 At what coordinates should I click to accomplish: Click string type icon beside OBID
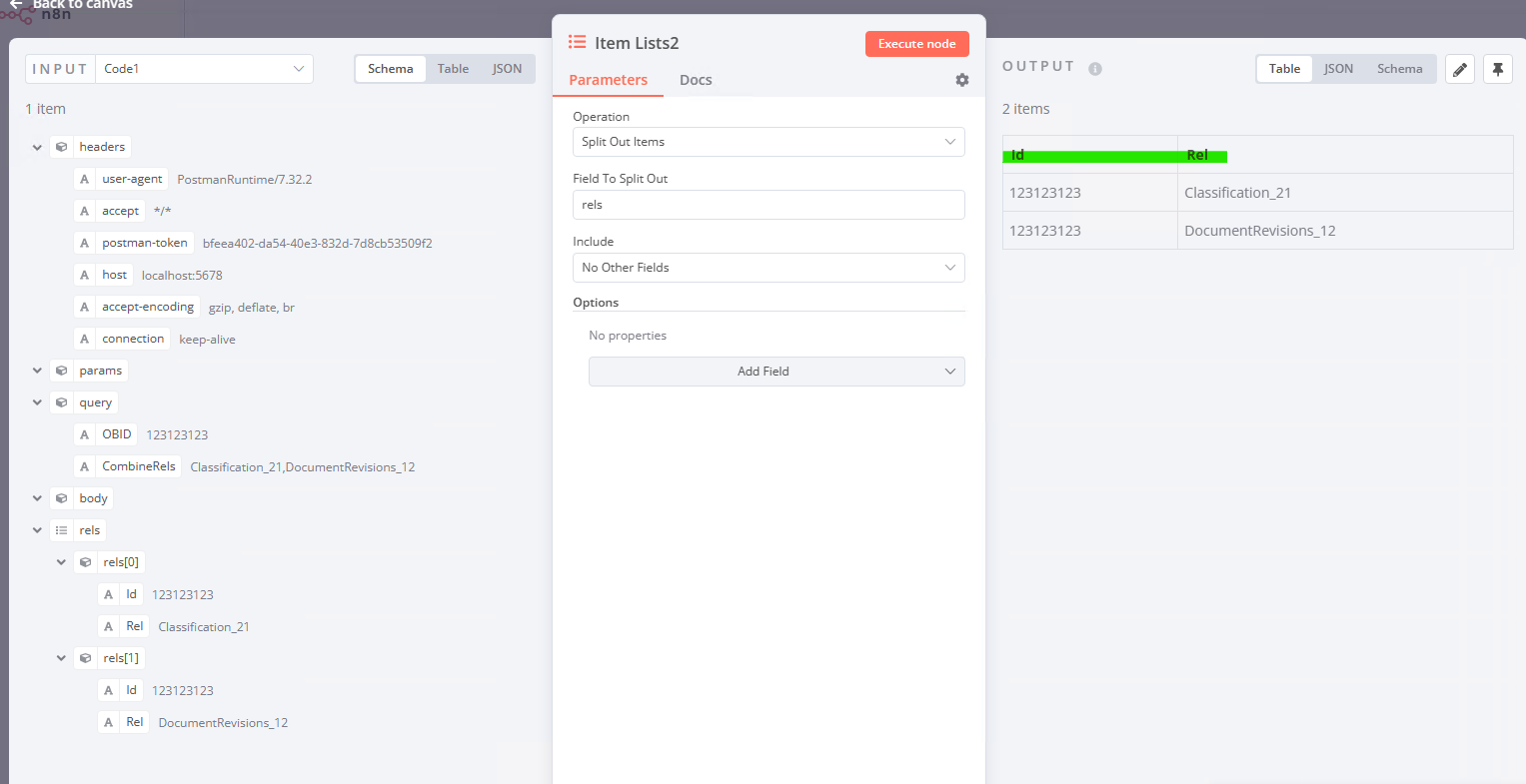[x=85, y=434]
